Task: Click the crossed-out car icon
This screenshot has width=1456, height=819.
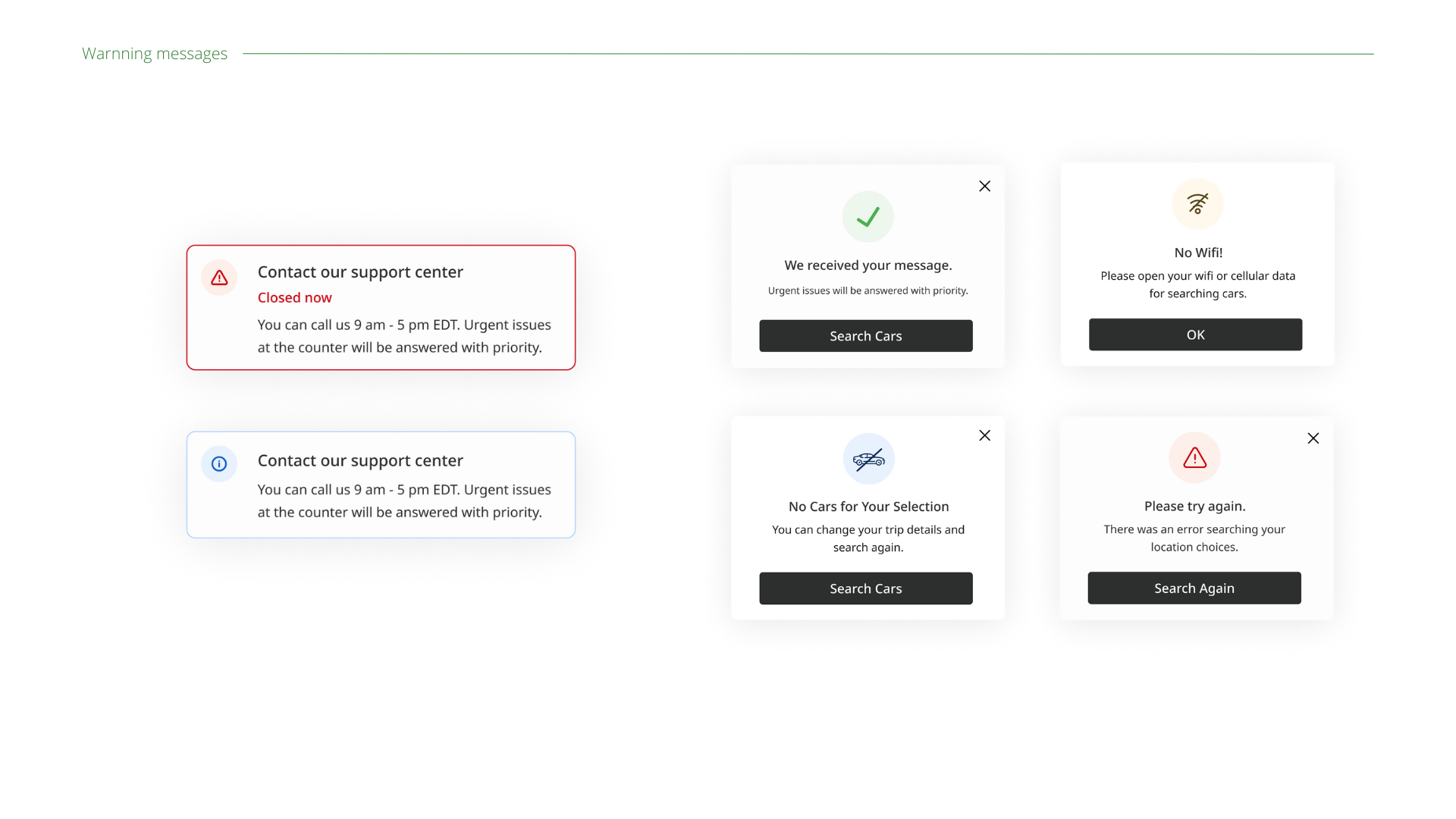Action: [x=868, y=459]
